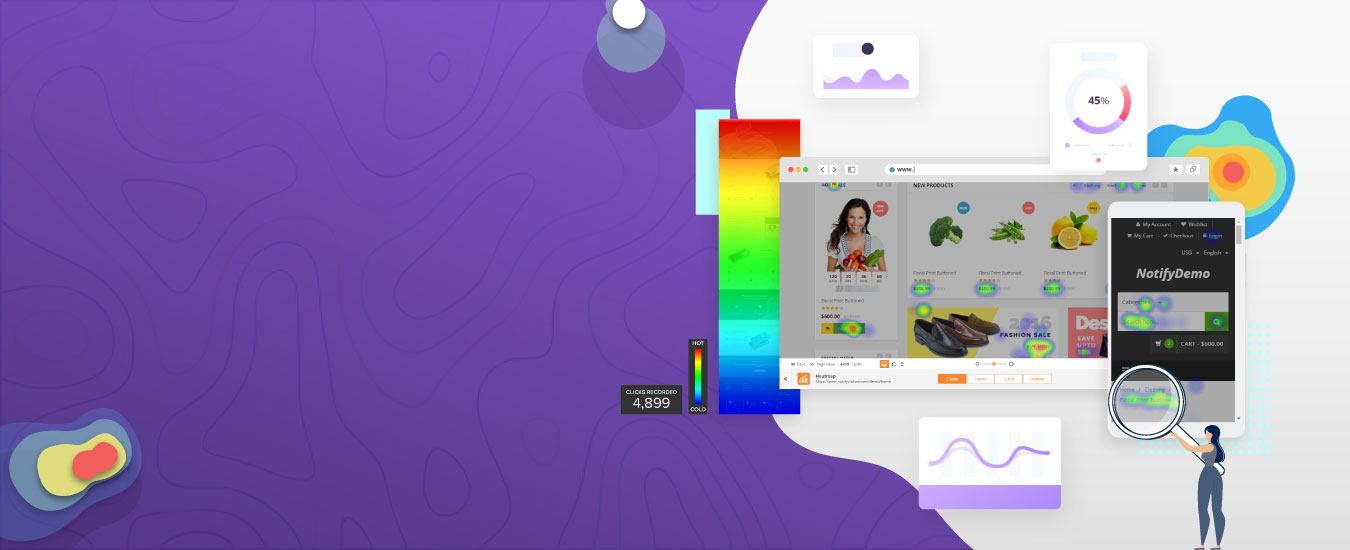1350x550 pixels.
Task: Toggle the browser sidebar icon
Action: tap(851, 170)
